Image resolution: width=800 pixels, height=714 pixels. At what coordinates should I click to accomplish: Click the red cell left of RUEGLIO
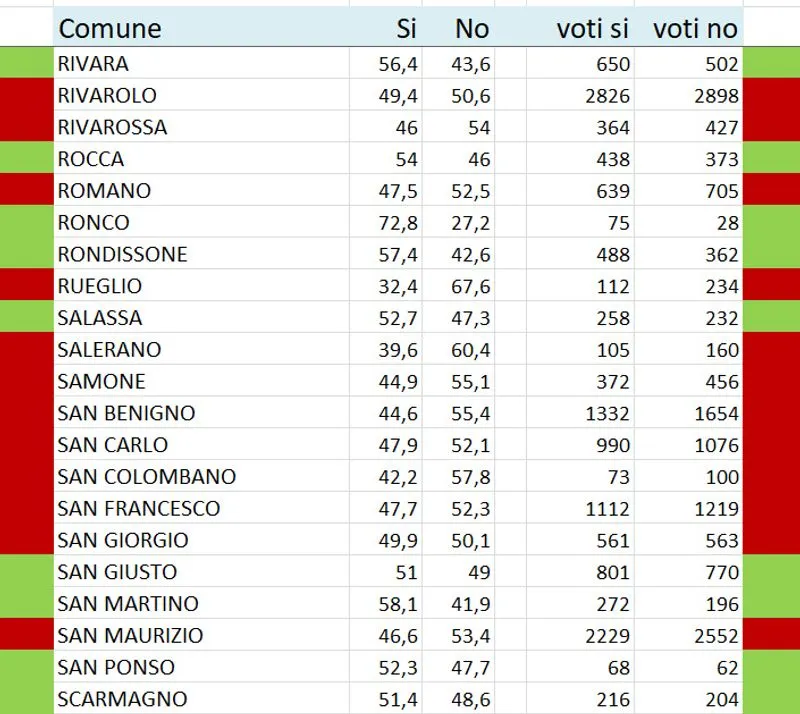(27, 286)
